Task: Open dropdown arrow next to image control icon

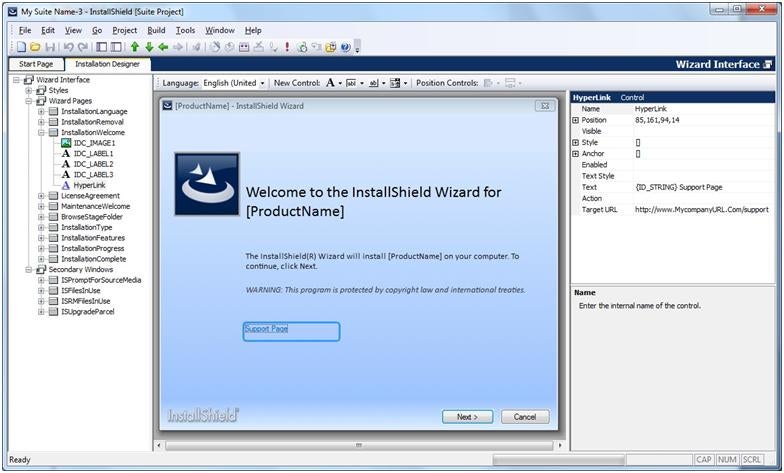Action: (x=405, y=84)
